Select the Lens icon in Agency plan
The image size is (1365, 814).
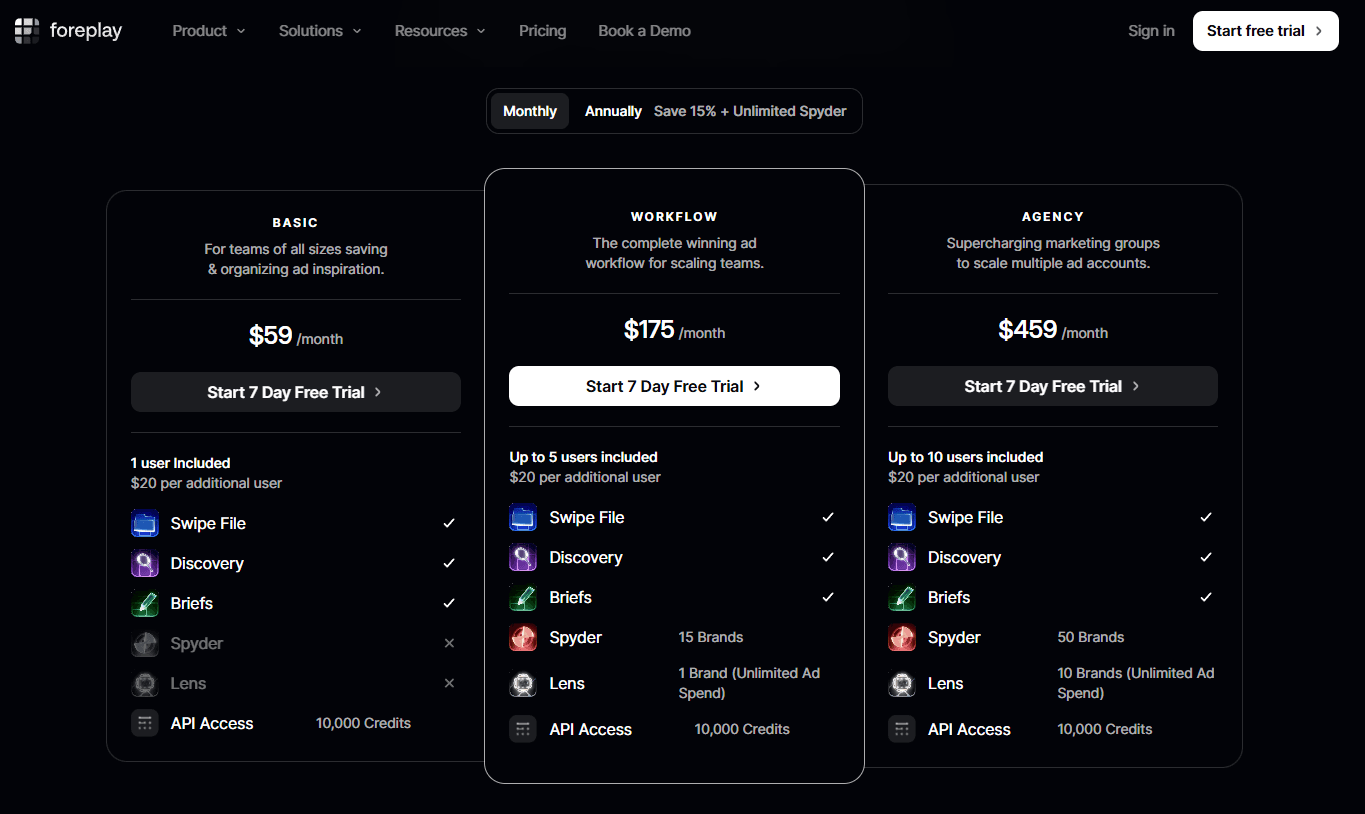901,683
